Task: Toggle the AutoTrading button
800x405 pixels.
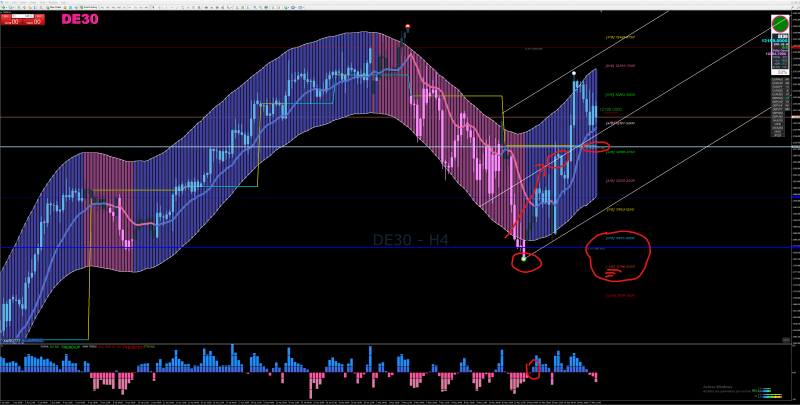Action: click(88, 7)
